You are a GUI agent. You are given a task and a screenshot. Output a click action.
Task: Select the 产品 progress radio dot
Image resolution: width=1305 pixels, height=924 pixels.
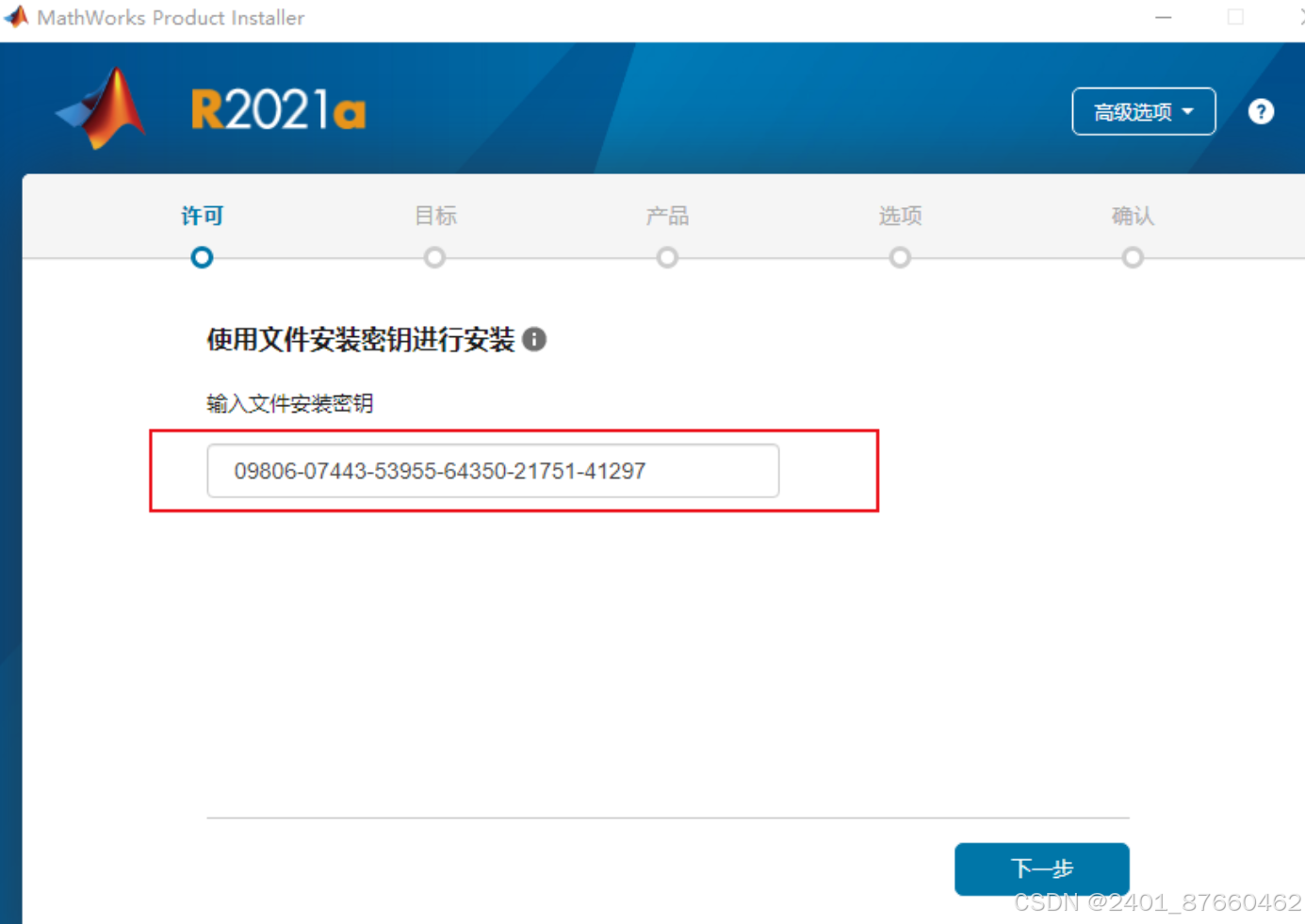667,257
